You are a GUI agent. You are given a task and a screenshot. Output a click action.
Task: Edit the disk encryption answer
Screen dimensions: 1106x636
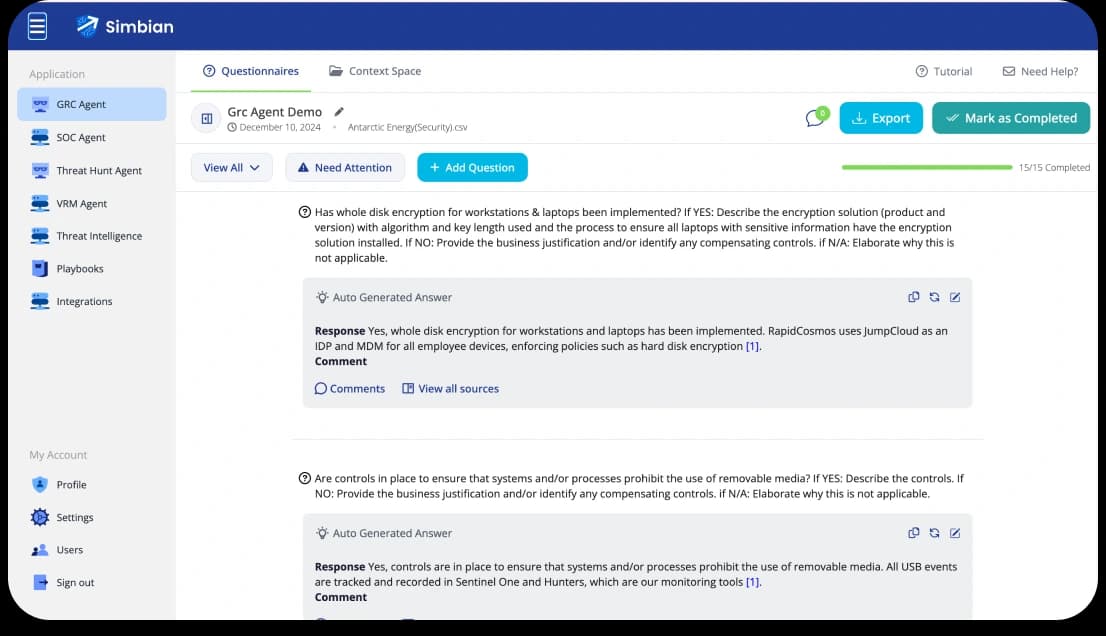pyautogui.click(x=955, y=297)
